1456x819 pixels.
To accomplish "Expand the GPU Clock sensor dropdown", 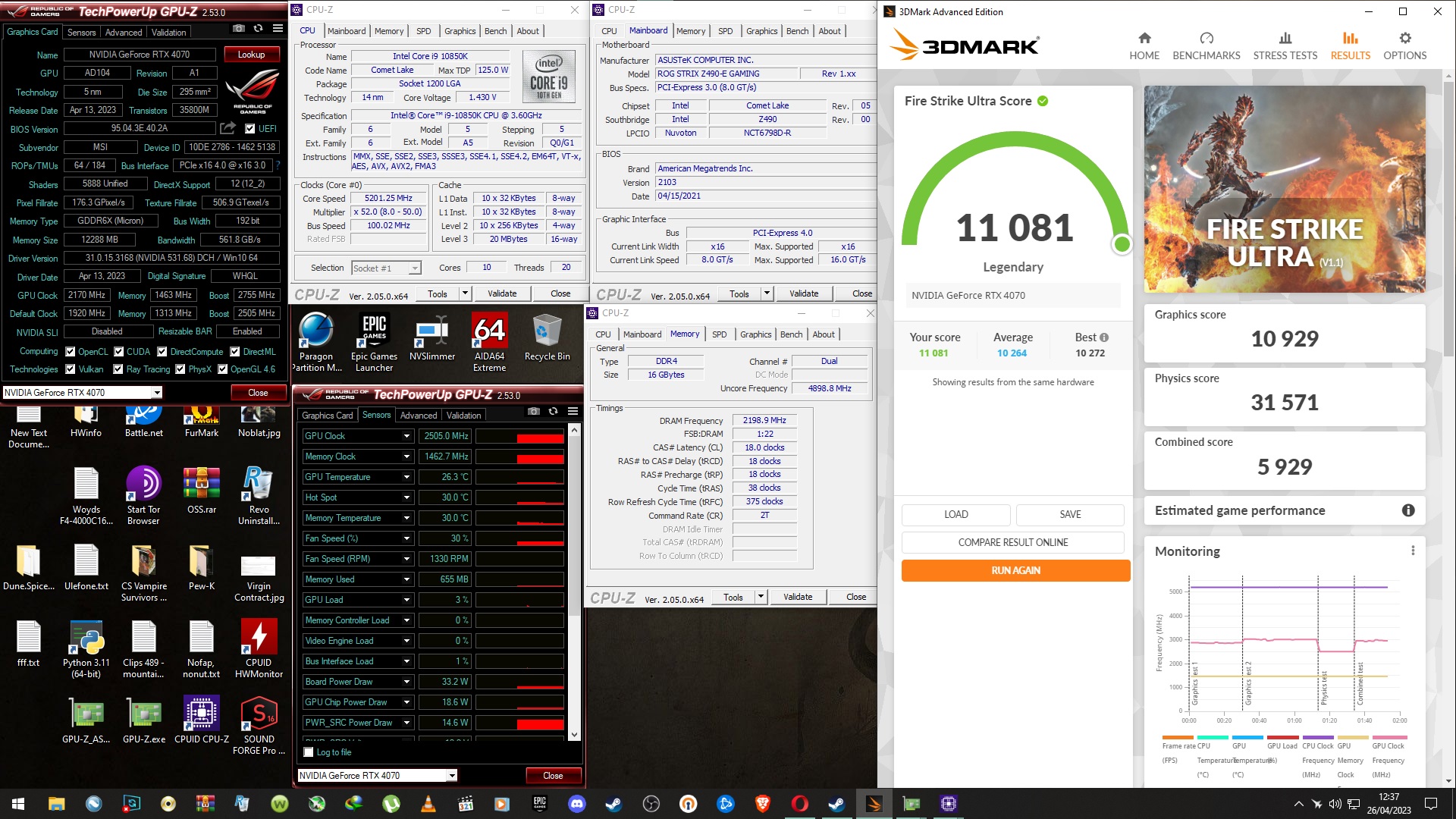I will [x=407, y=436].
